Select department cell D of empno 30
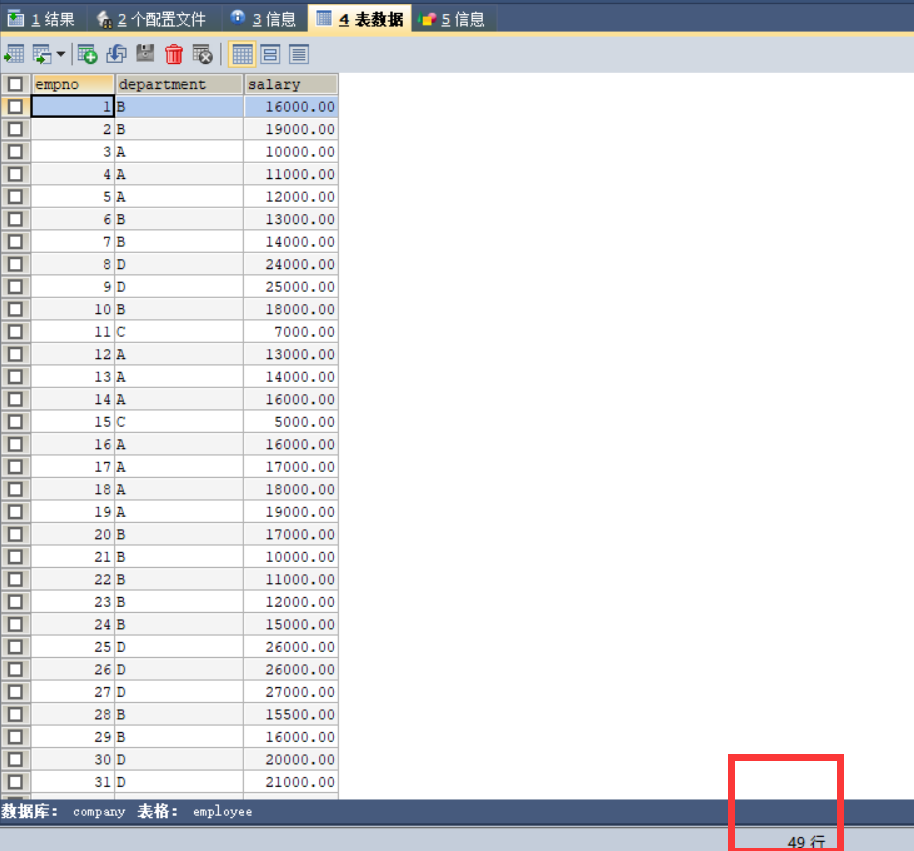This screenshot has width=914, height=851. click(179, 759)
